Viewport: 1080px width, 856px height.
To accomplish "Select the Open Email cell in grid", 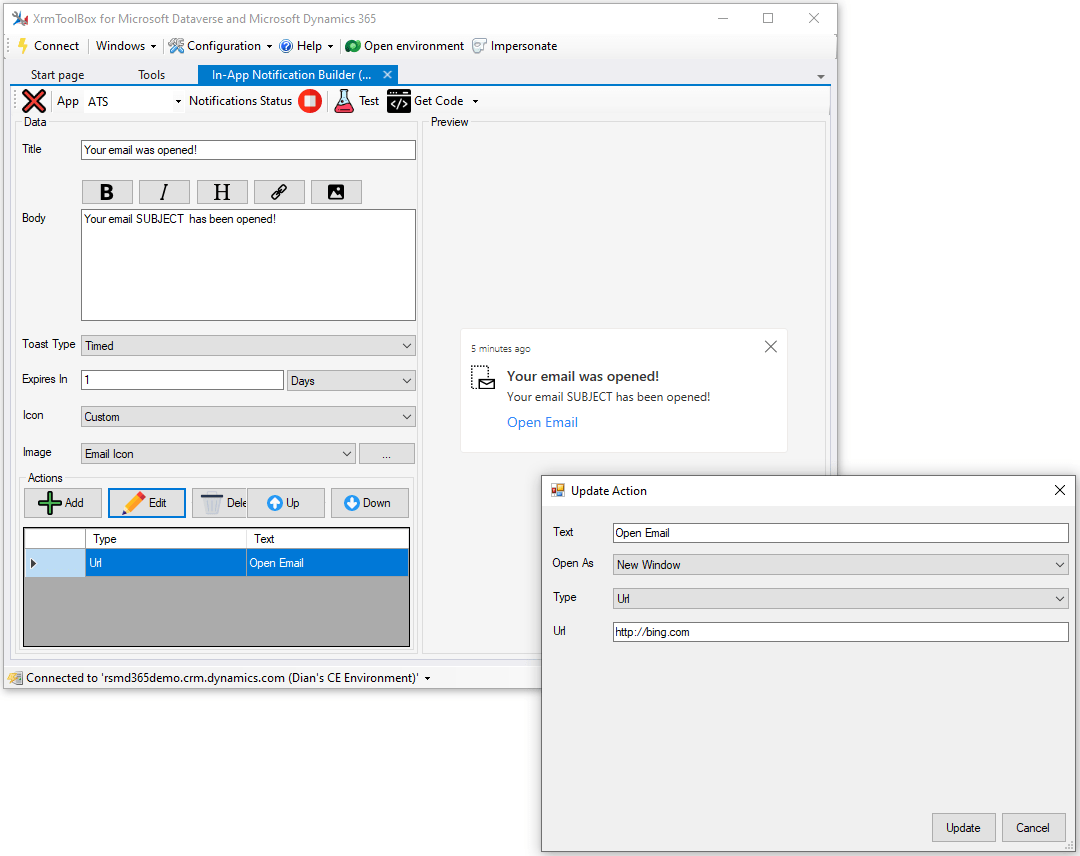I will tap(328, 563).
